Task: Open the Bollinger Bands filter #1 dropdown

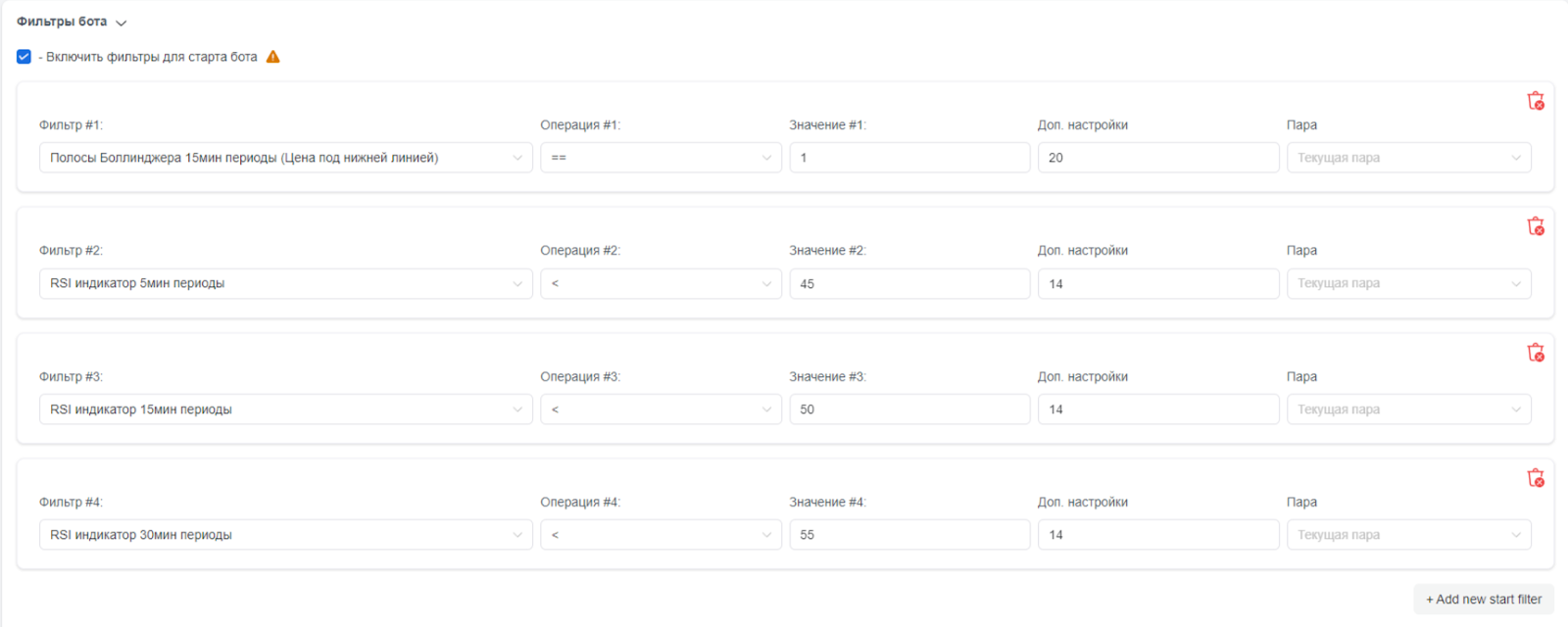Action: [285, 158]
